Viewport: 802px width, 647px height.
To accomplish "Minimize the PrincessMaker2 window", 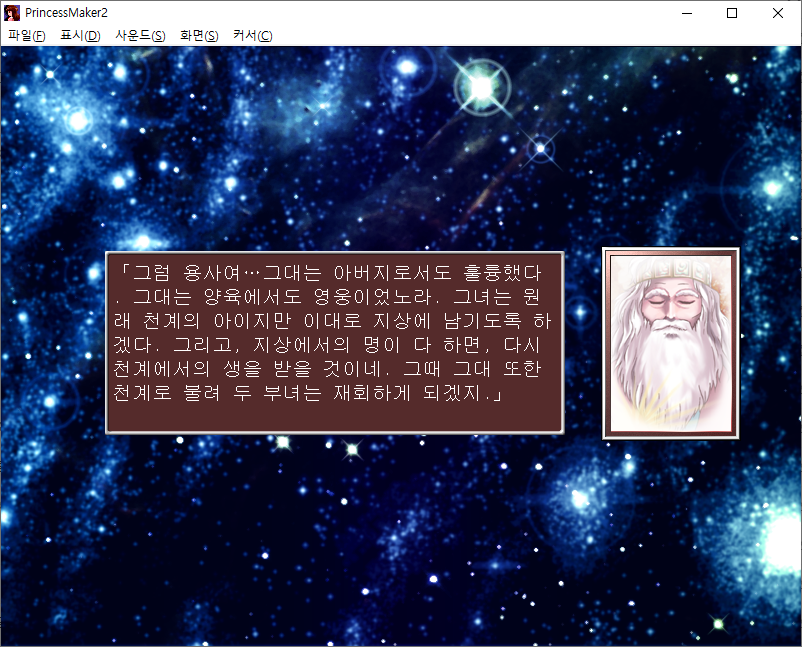I will coord(687,13).
